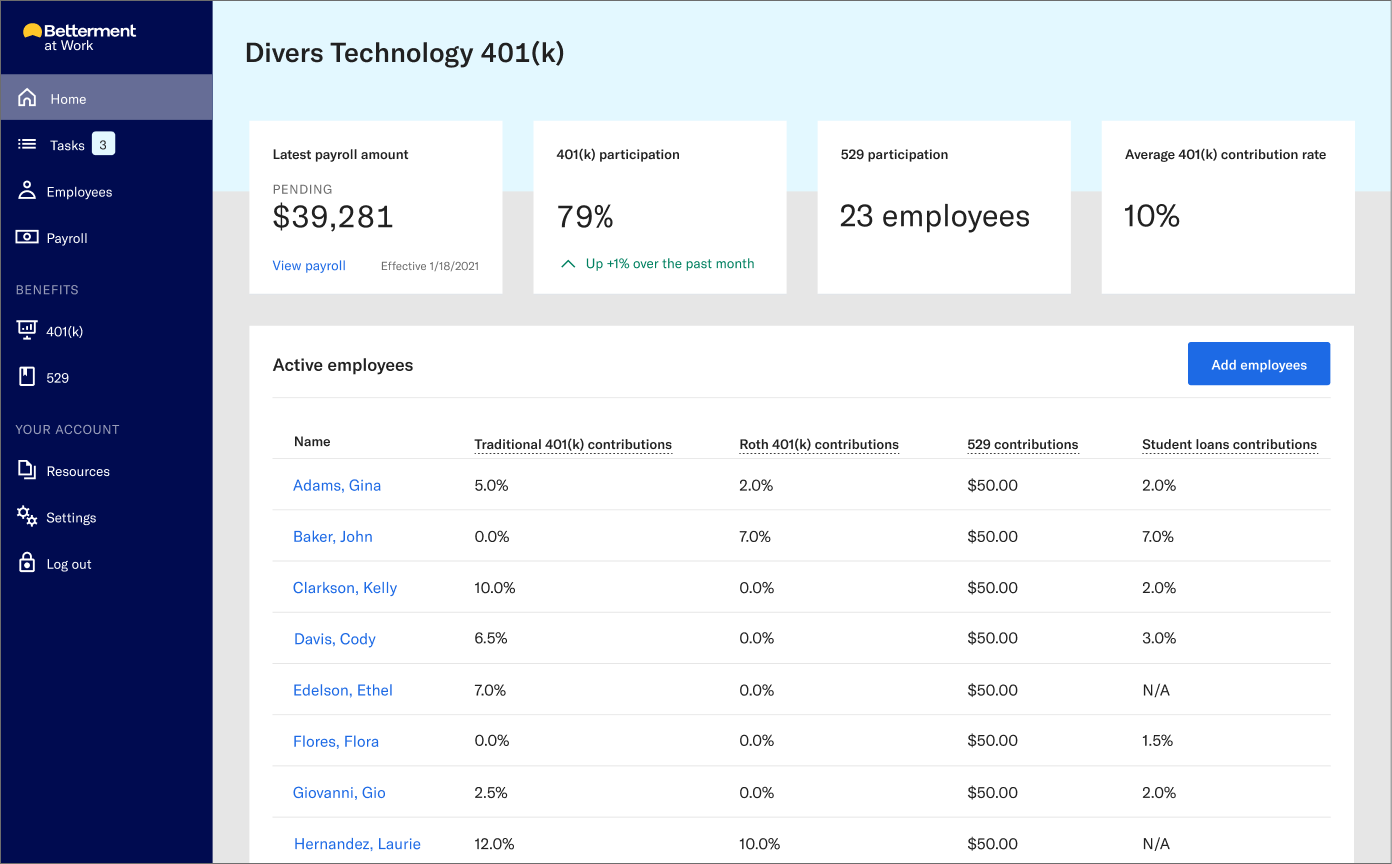Click Flores, Flora's 1.5% student loans value
The image size is (1392, 864).
pyautogui.click(x=1158, y=741)
